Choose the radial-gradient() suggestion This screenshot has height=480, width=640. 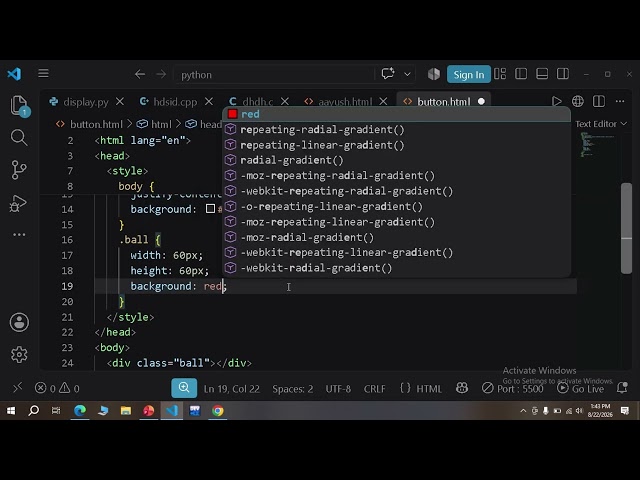click(x=396, y=160)
